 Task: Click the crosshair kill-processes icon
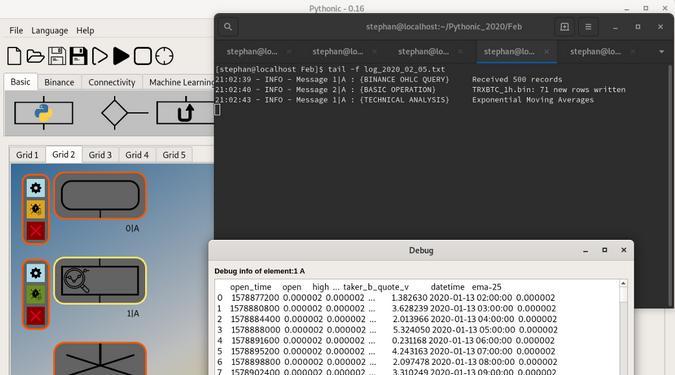coord(164,56)
